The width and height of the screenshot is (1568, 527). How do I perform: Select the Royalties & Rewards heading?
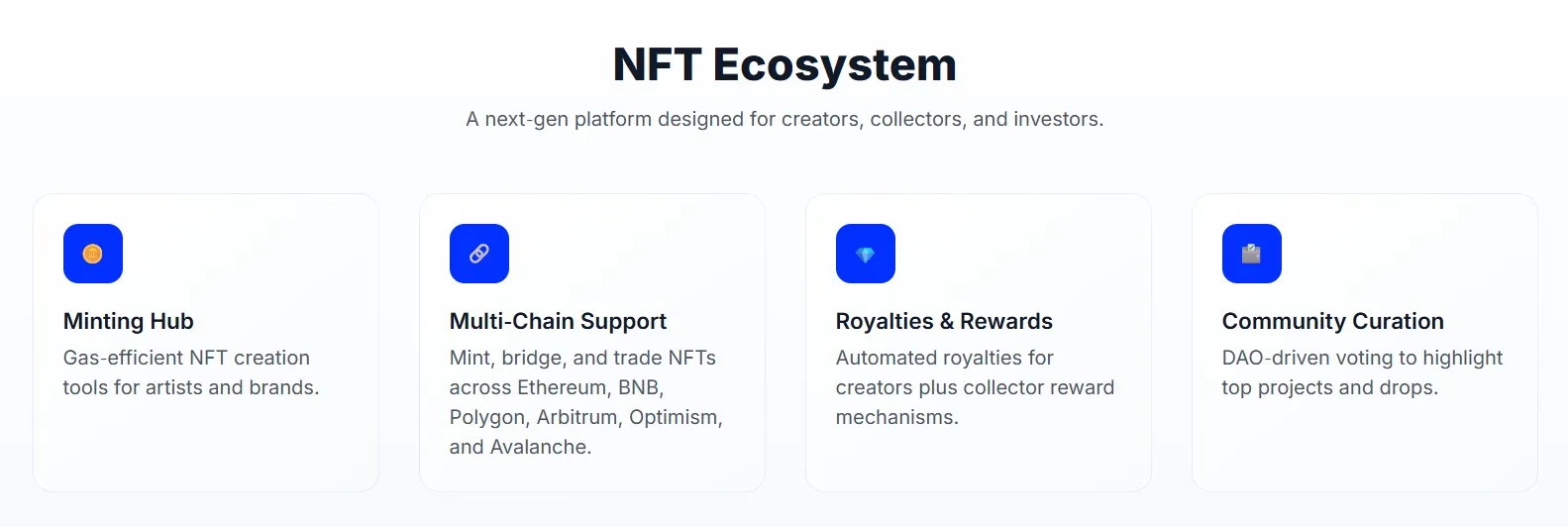(x=944, y=321)
